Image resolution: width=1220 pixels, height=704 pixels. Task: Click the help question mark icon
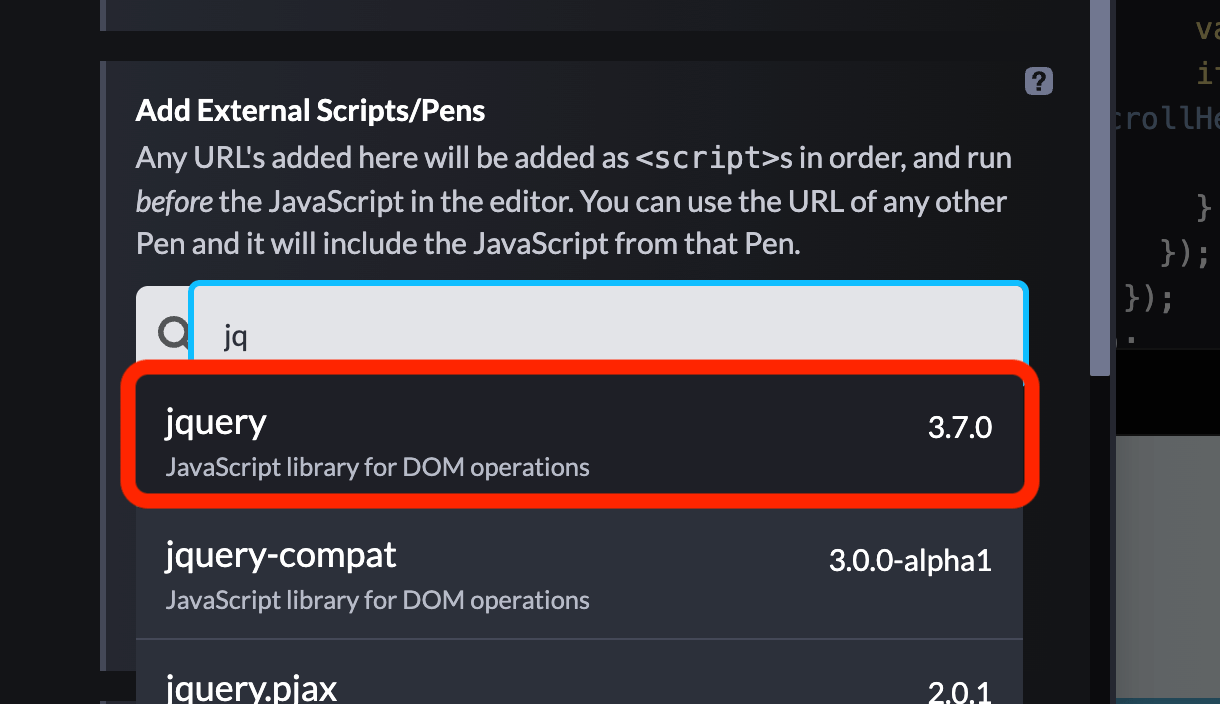[x=1038, y=81]
